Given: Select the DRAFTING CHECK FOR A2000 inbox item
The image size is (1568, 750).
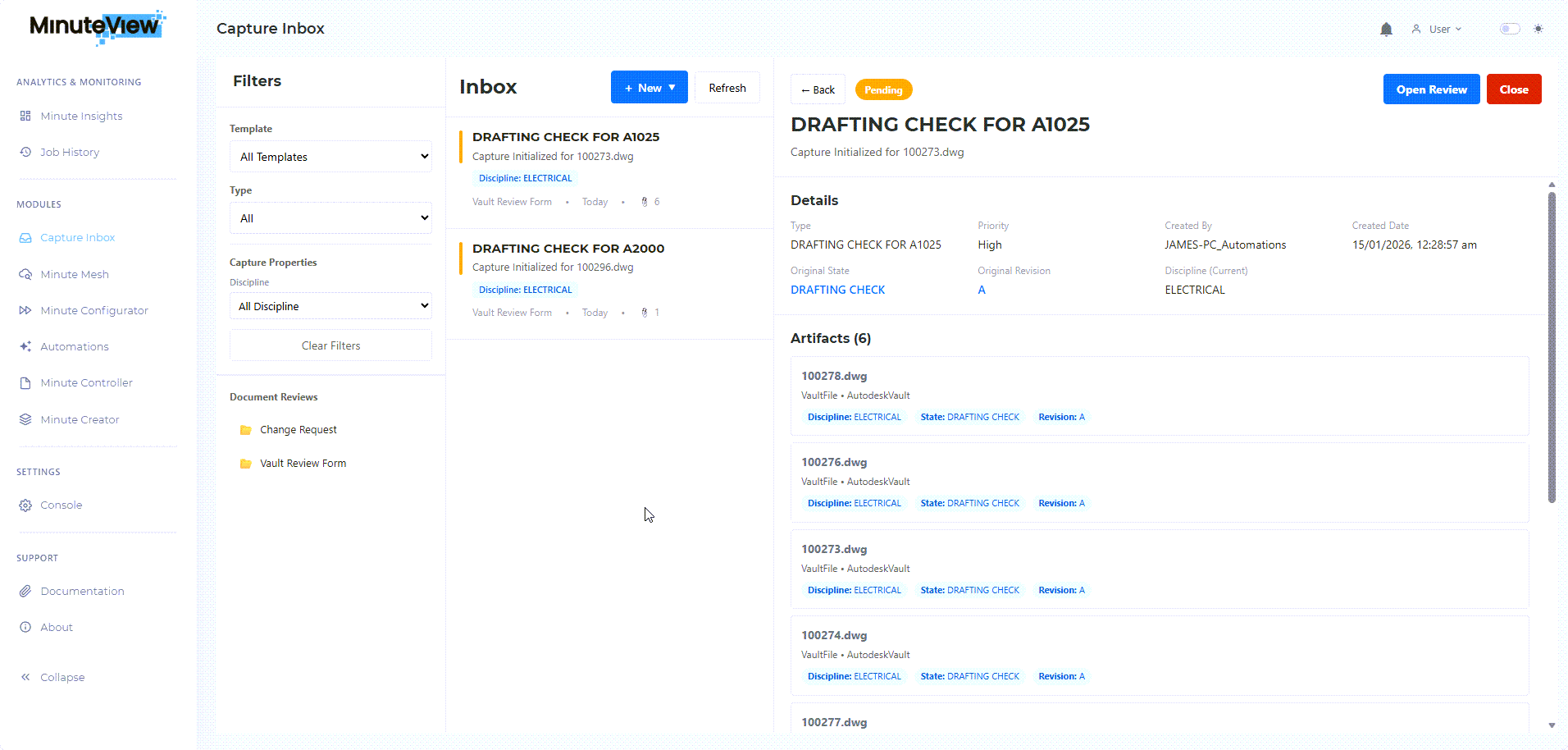Looking at the screenshot, I should (x=568, y=249).
